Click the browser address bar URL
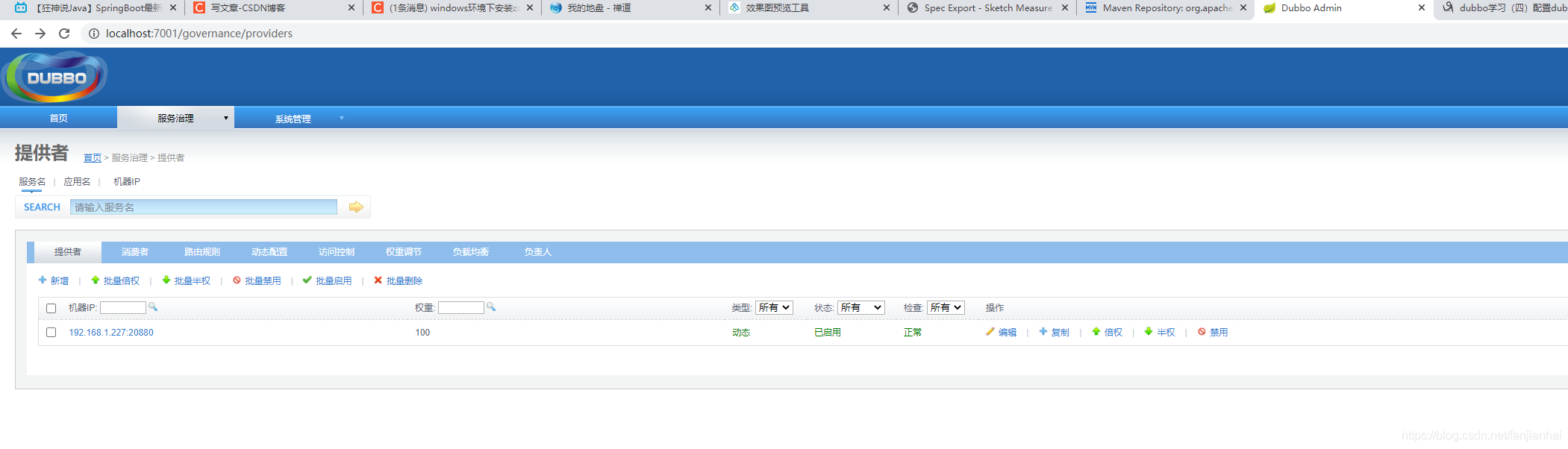The height and width of the screenshot is (449, 1568). 199,34
